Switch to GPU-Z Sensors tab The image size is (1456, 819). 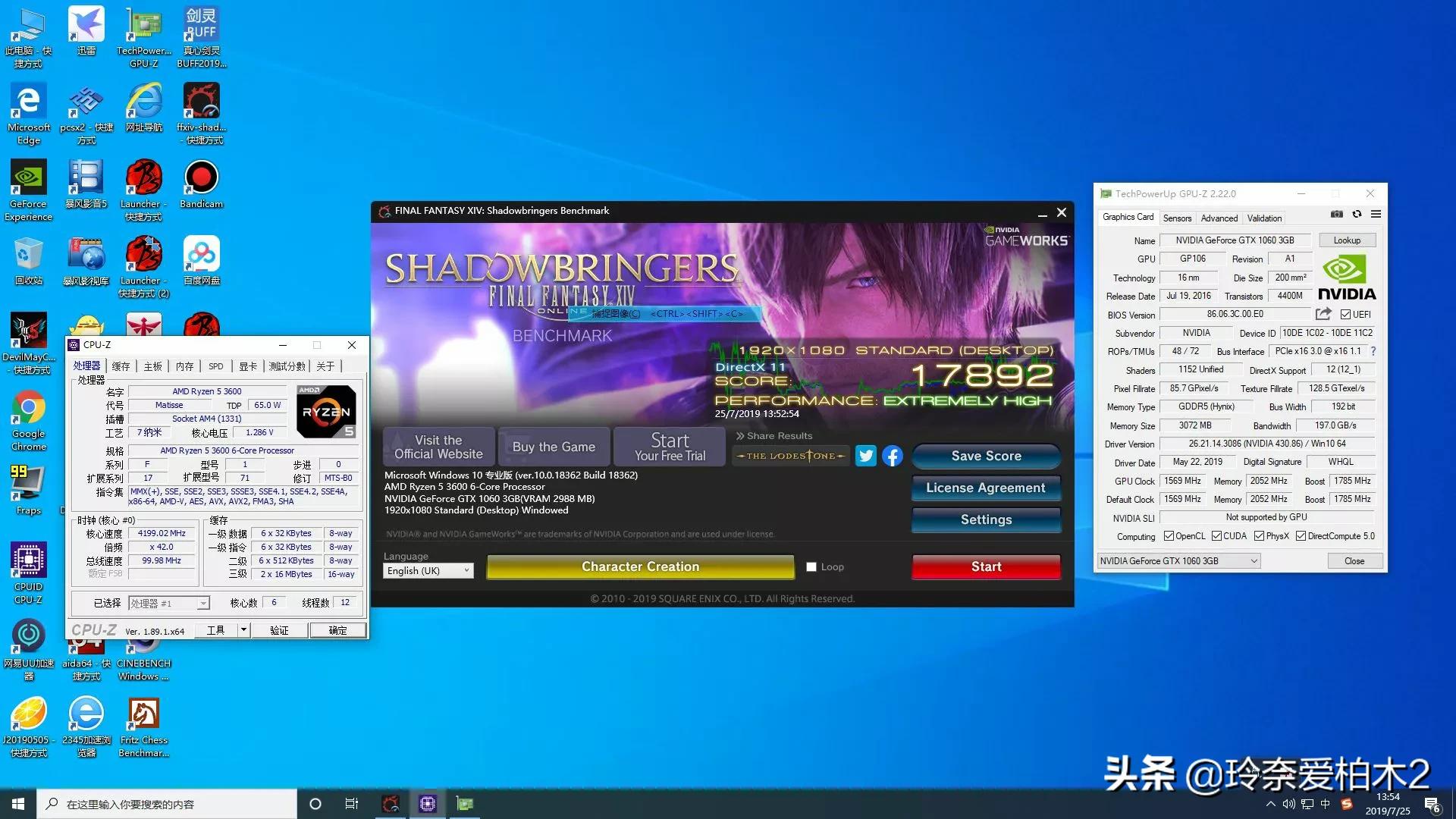[x=1177, y=218]
